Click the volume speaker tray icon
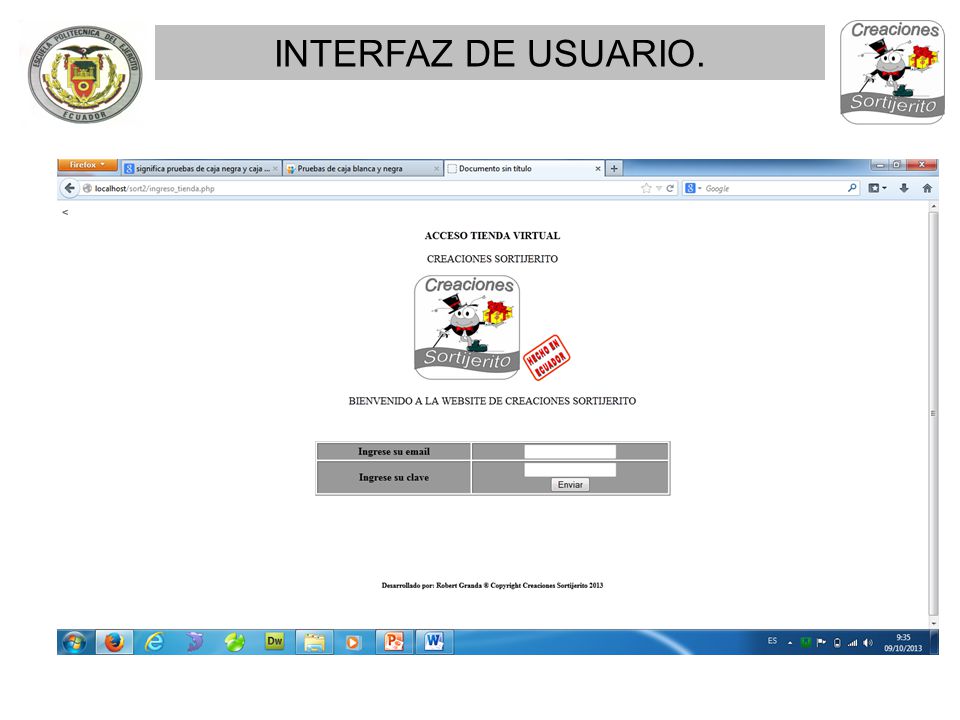The width and height of the screenshot is (960, 720). point(868,642)
